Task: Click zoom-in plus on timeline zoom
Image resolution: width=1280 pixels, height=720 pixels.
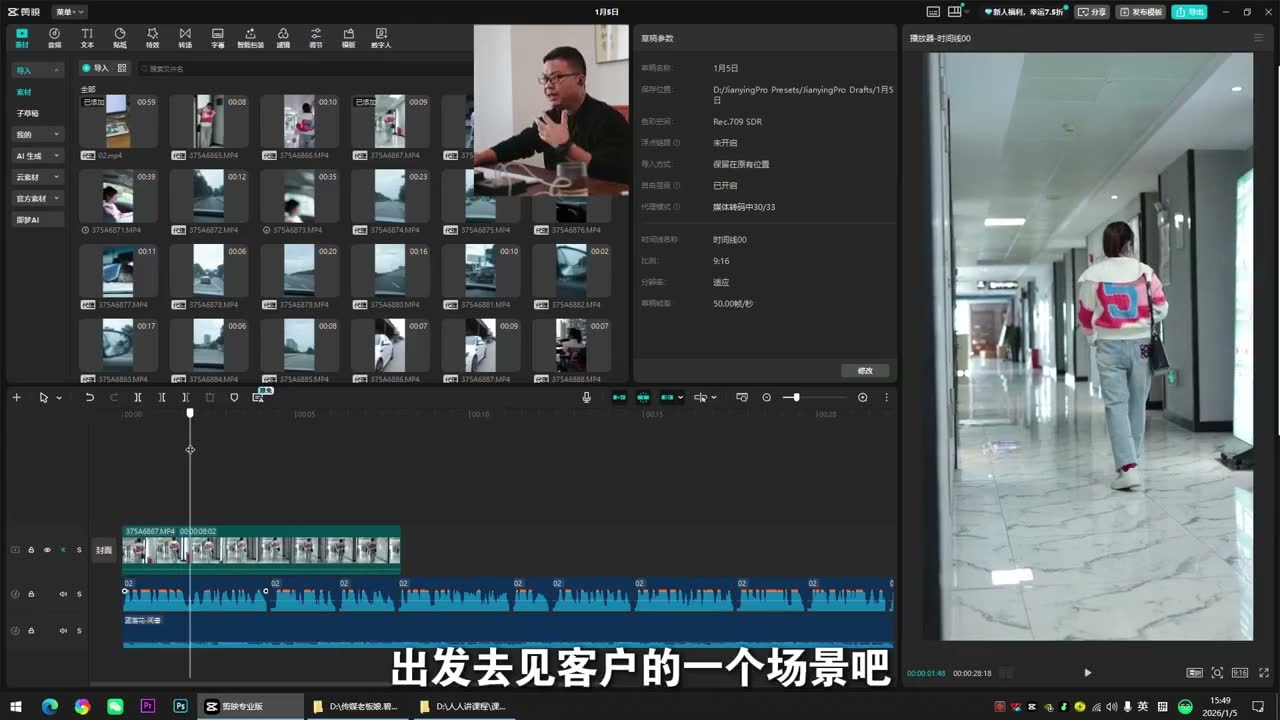Action: point(863,397)
